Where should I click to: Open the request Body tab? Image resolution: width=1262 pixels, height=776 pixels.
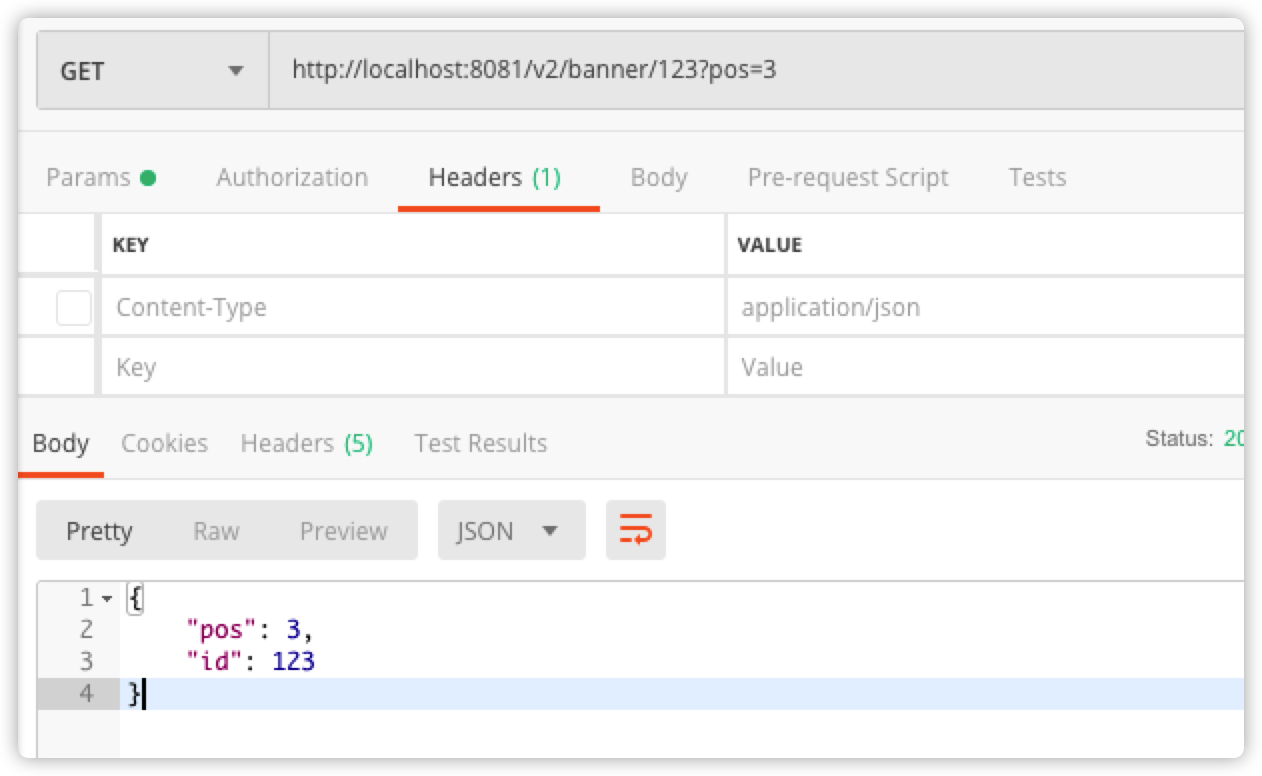point(658,178)
